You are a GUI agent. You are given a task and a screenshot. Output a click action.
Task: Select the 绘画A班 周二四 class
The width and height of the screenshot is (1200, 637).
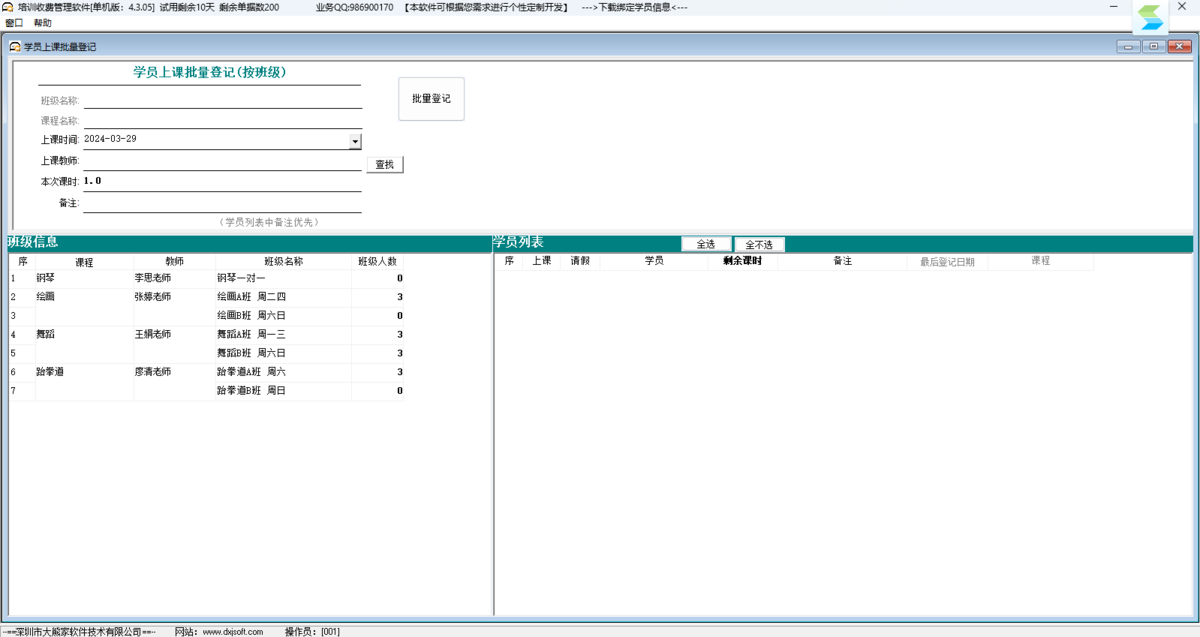coord(283,297)
